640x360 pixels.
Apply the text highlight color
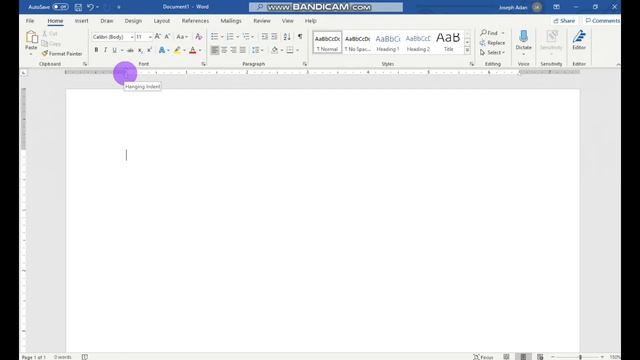click(177, 50)
